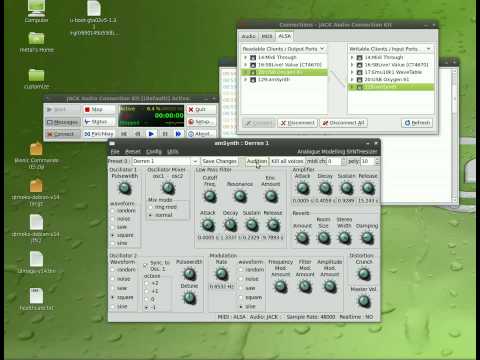Click Audition button in amSynth
480x360 pixels.
(257, 161)
